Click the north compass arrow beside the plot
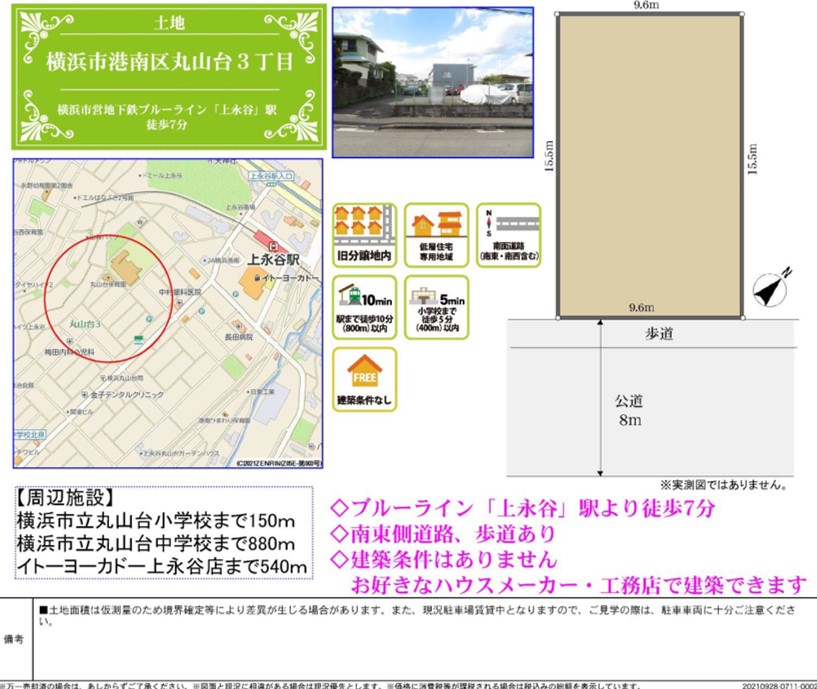Screen dimensions: 817x689 pos(771,288)
